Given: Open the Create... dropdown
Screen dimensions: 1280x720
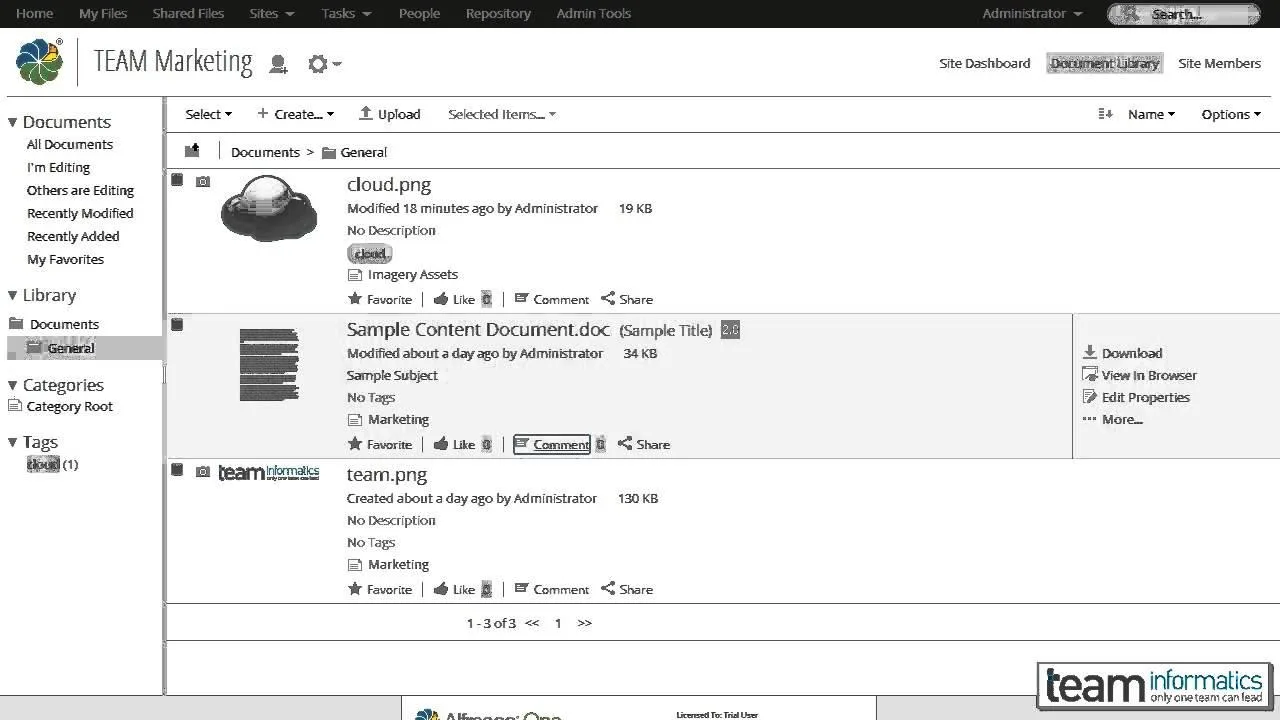Looking at the screenshot, I should 296,114.
